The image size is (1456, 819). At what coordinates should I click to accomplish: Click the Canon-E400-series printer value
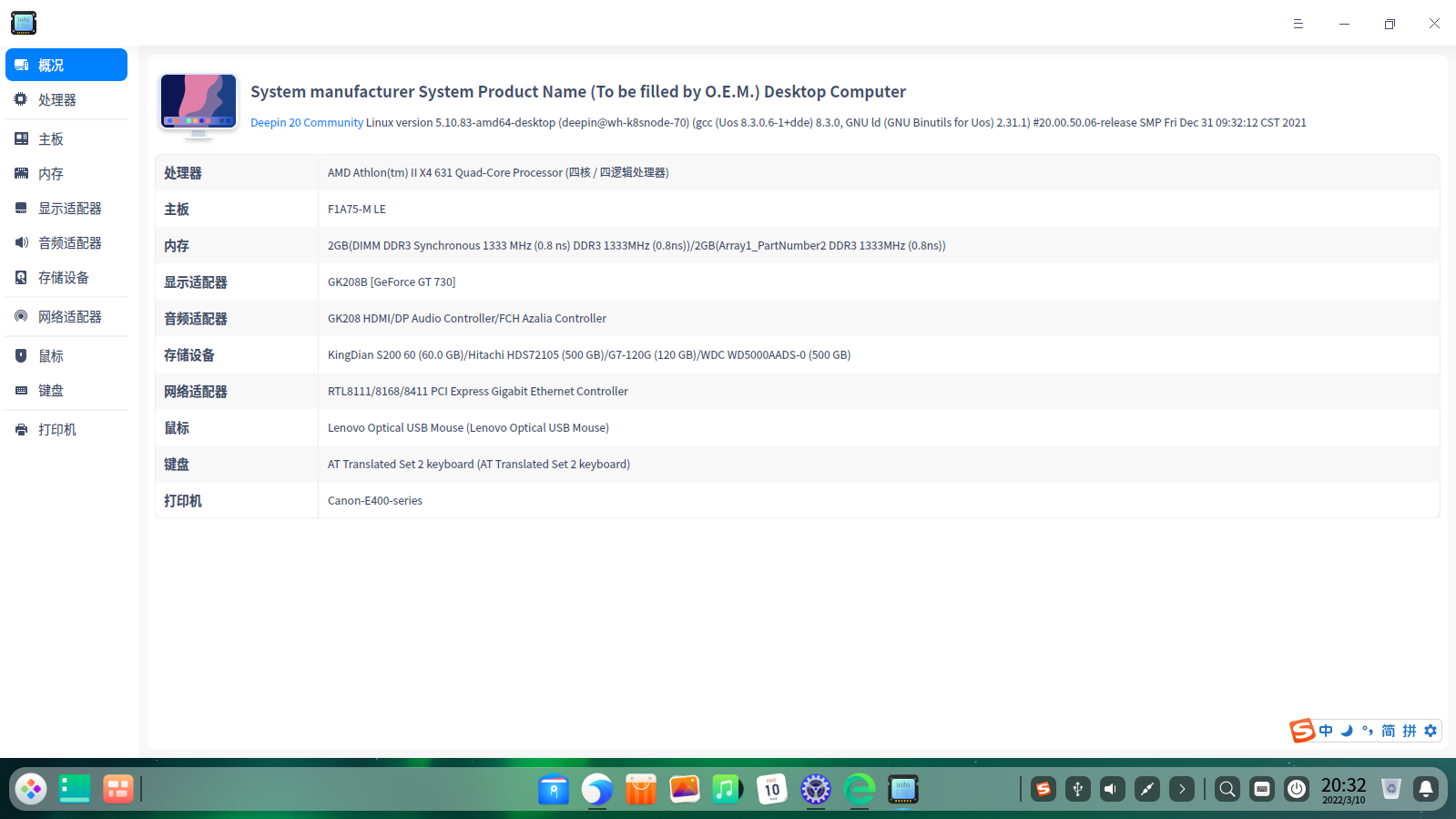tap(375, 500)
